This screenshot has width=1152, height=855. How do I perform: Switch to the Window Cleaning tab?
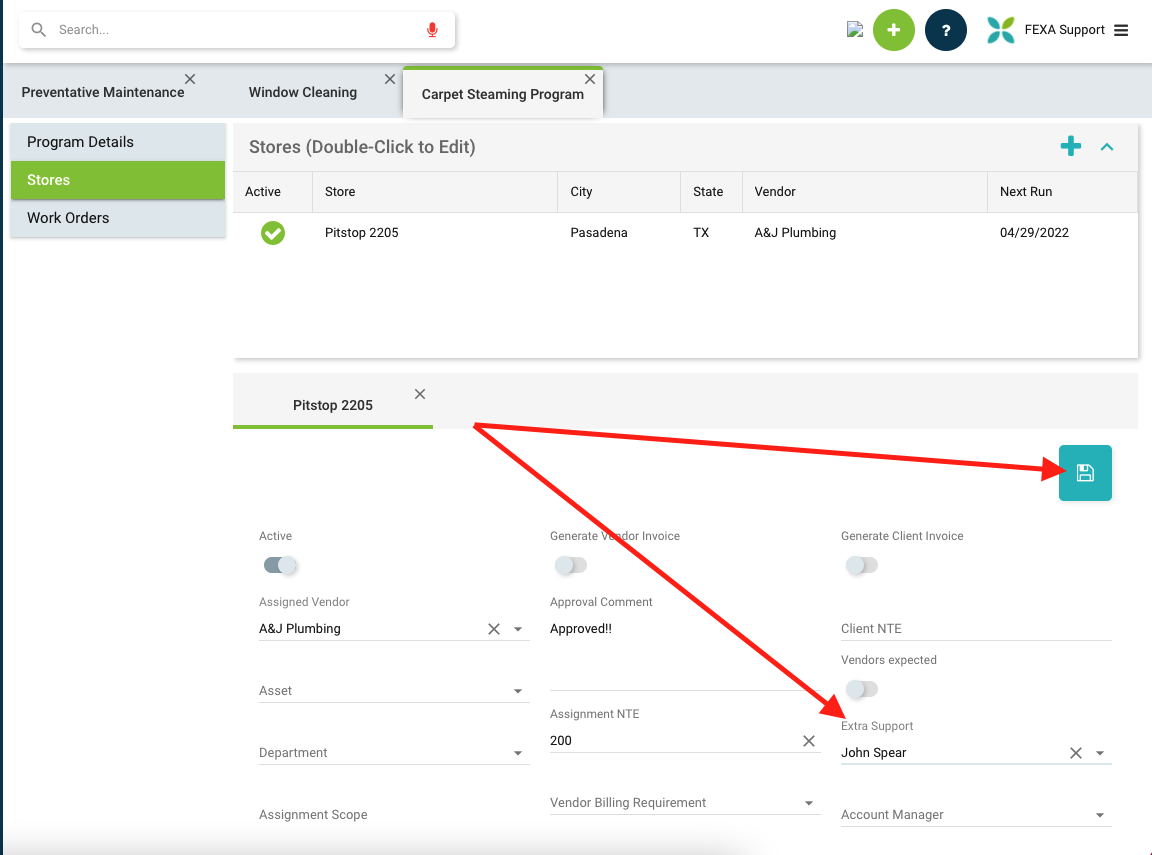(302, 92)
